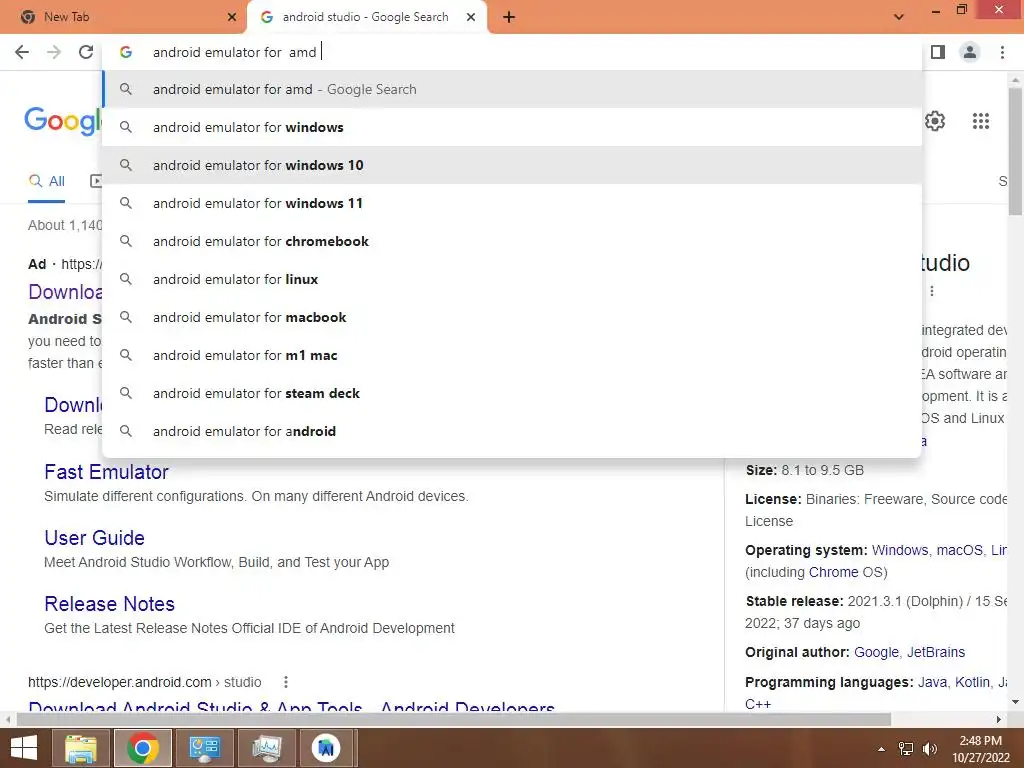Open the Chrome profile avatar
Viewport: 1024px width, 768px height.
click(970, 52)
